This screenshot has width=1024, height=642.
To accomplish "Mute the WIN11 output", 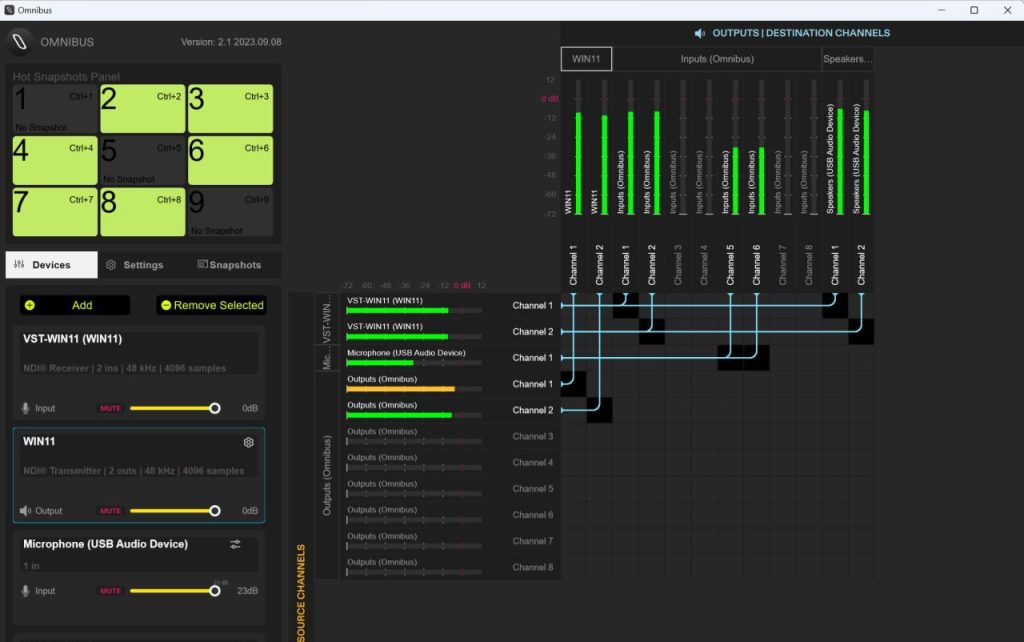I will [x=109, y=511].
